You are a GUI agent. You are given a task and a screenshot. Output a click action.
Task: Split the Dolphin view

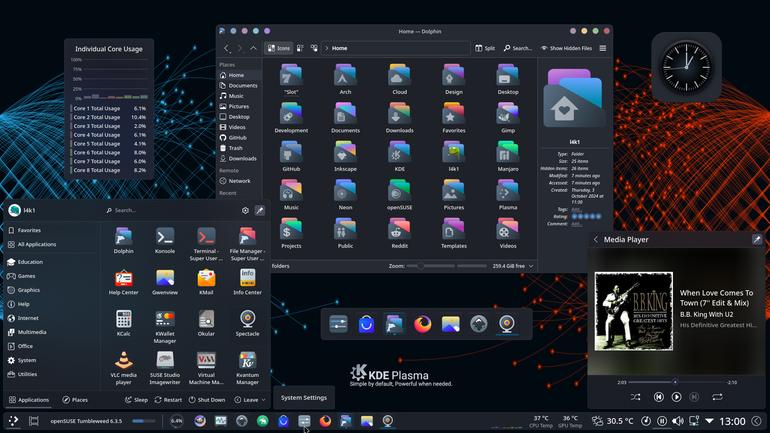[485, 48]
